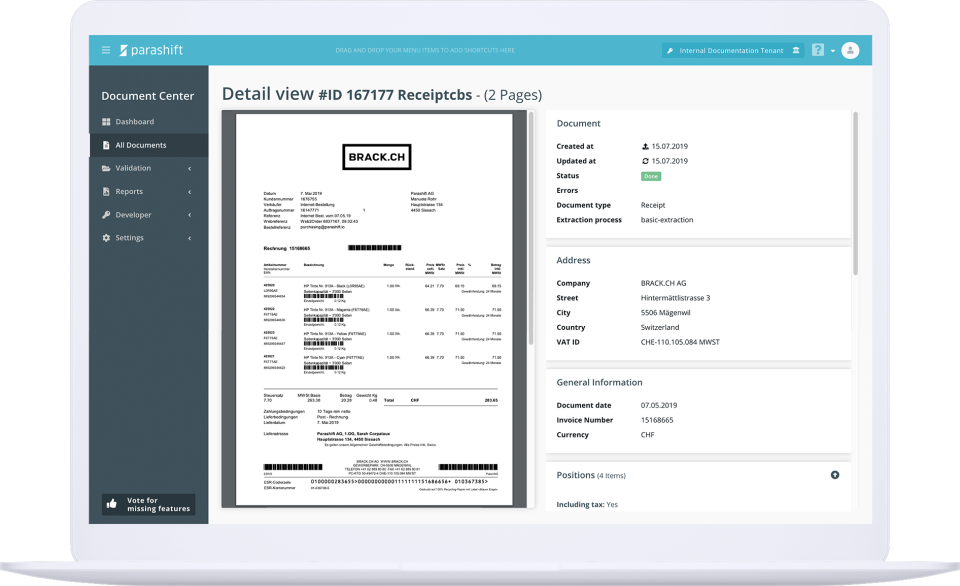
Task: Expand the Reports chevron
Action: (190, 192)
